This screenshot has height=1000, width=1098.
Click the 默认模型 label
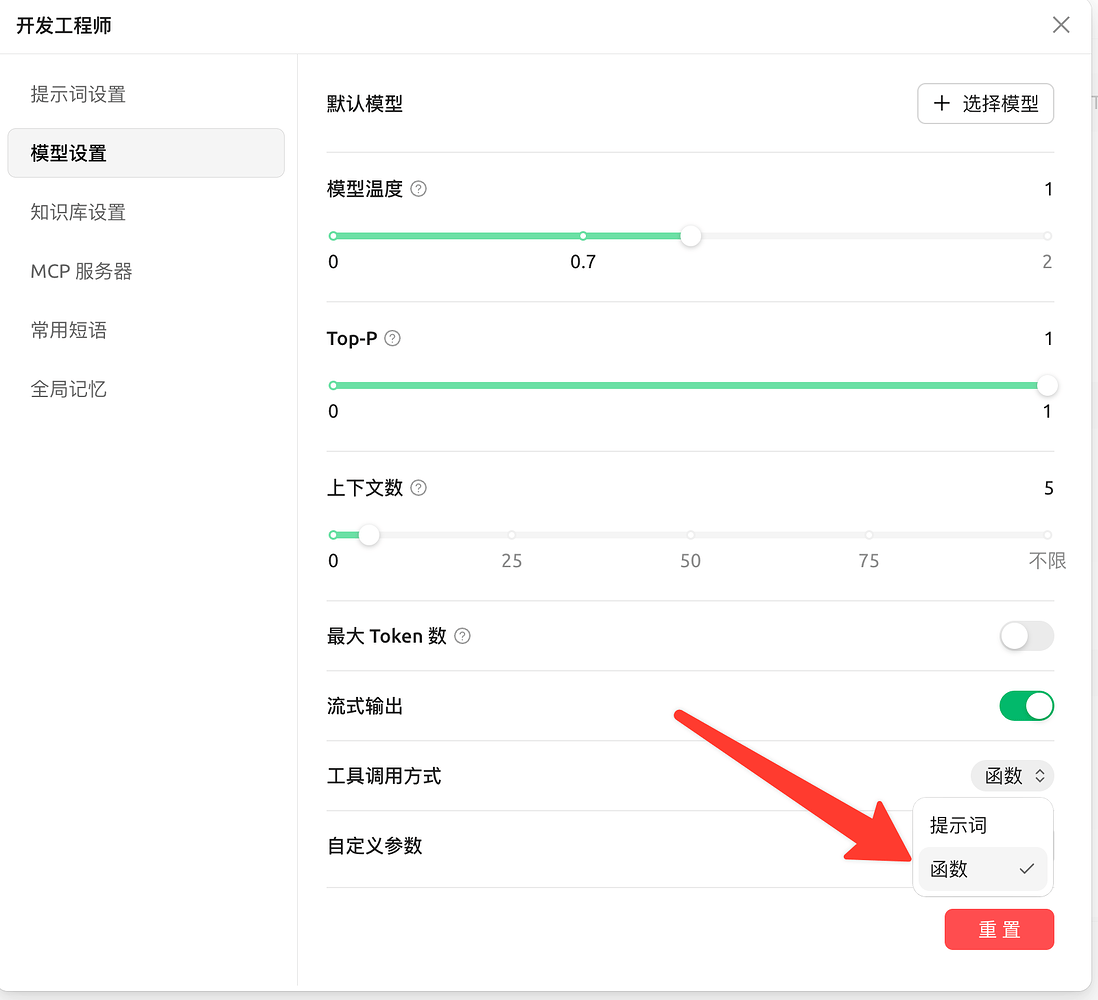[x=365, y=104]
